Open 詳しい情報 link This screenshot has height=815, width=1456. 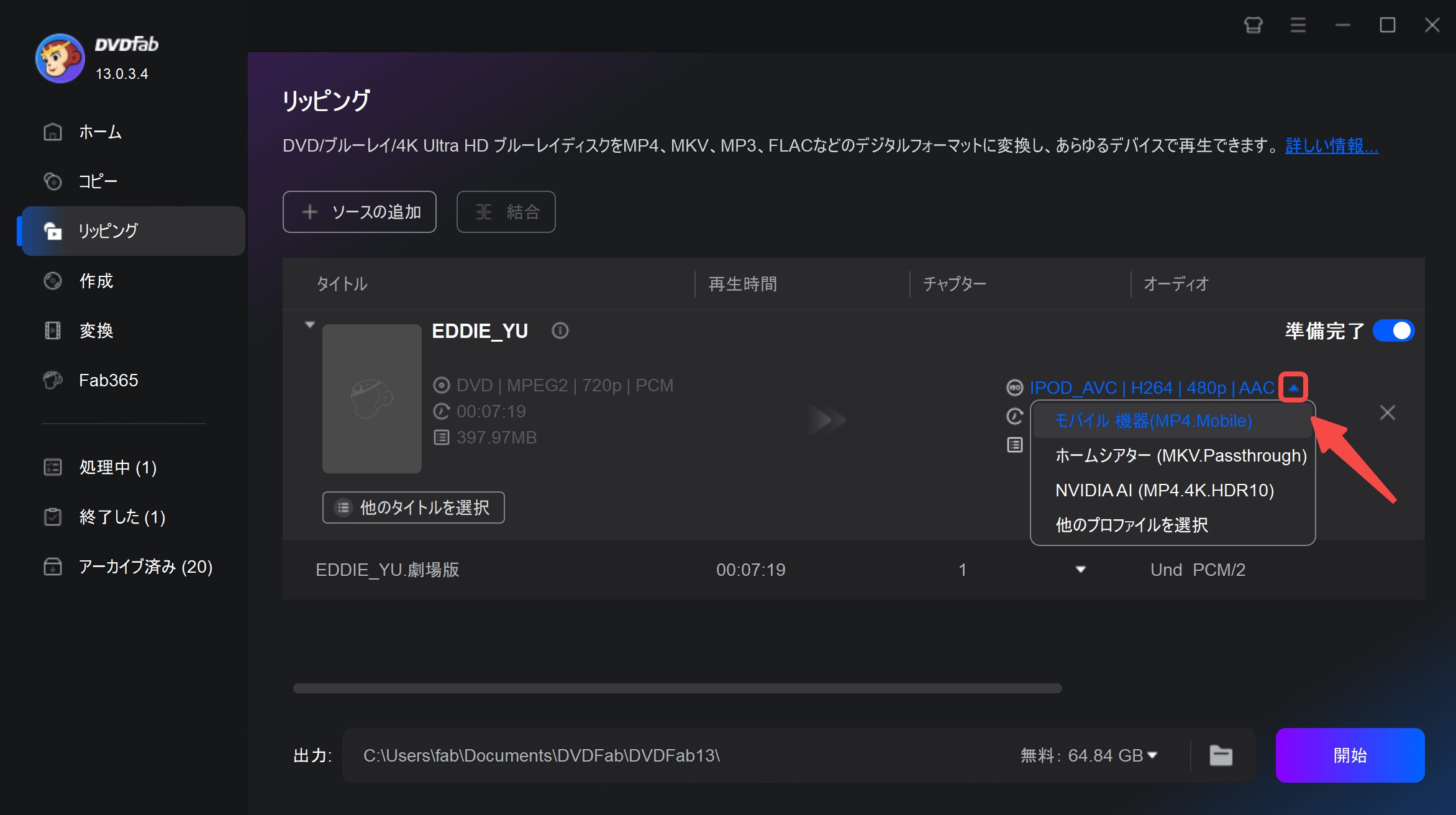pyautogui.click(x=1332, y=145)
